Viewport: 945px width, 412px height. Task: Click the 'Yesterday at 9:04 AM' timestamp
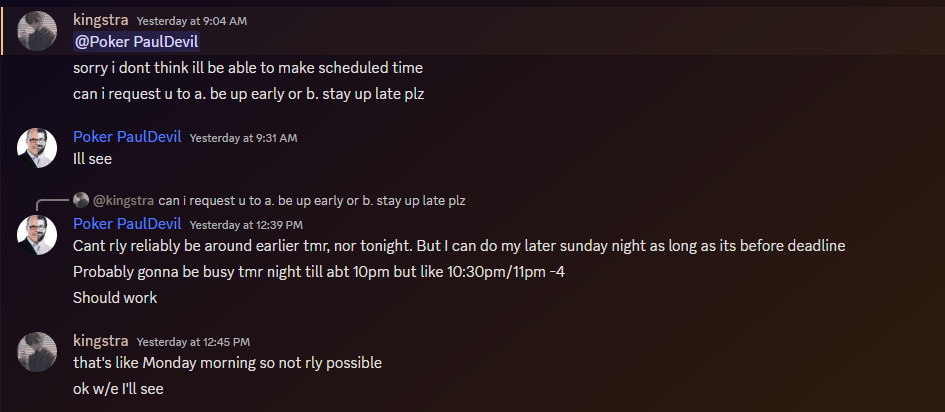192,21
